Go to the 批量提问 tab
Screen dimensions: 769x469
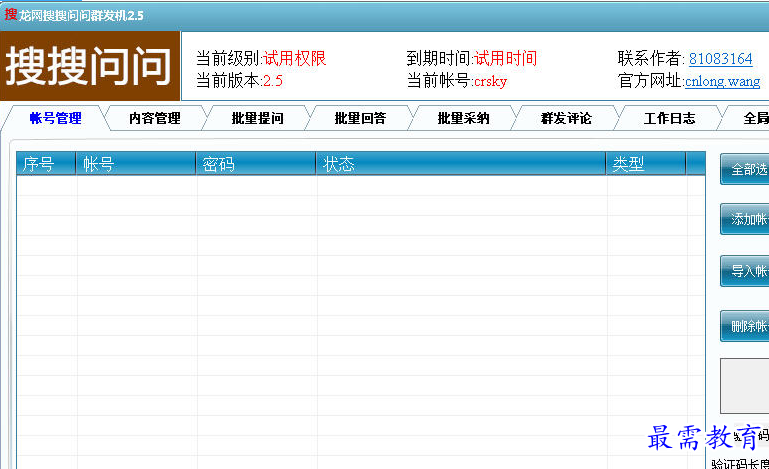(257, 118)
